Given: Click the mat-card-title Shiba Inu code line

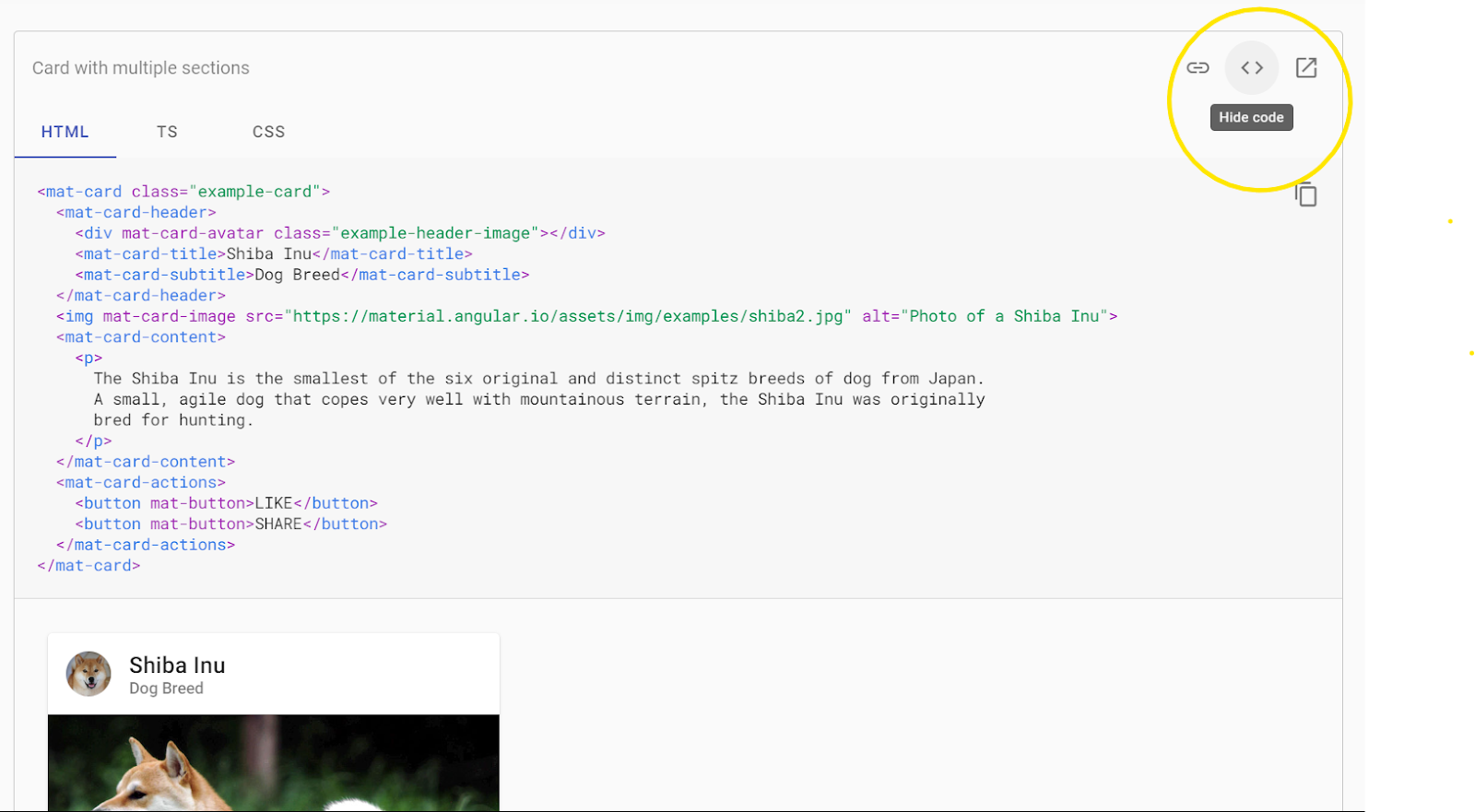Looking at the screenshot, I should [273, 253].
